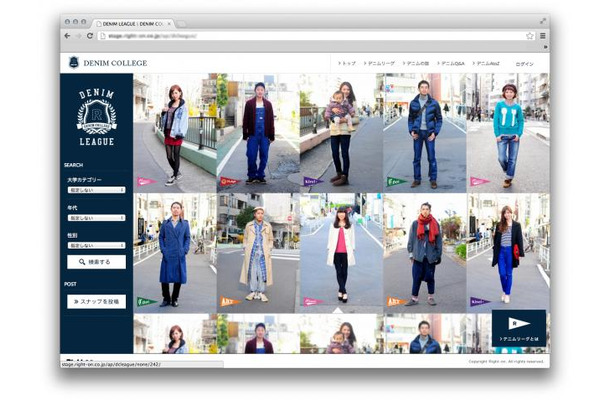Open the デニムリーグとは link in the navy box

(x=519, y=339)
